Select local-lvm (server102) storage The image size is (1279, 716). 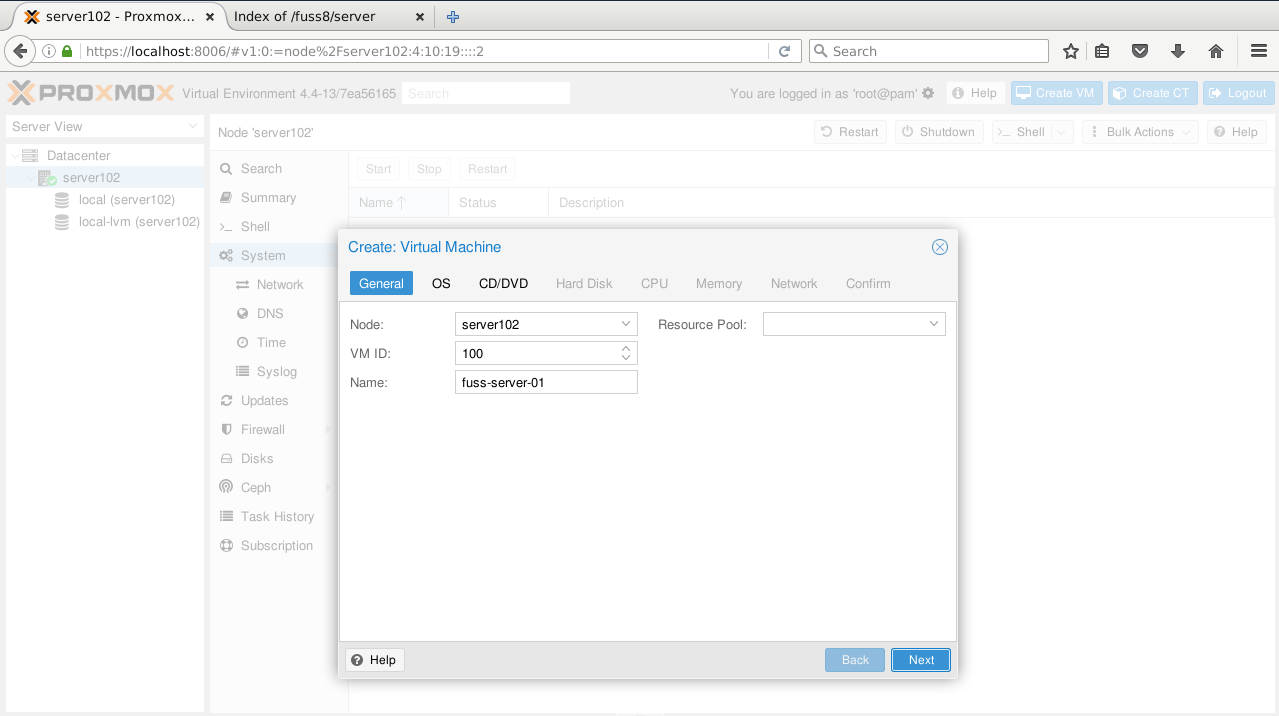tap(139, 222)
